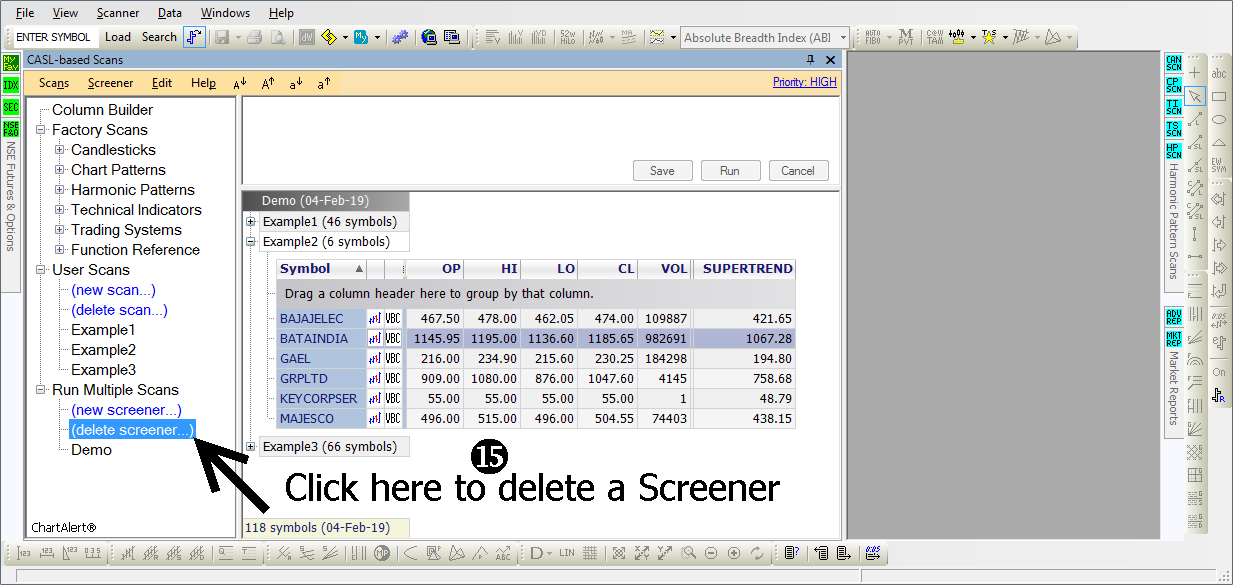This screenshot has height=585, width=1233.
Task: Expand the Harmonic Patterns tree node
Action: [x=60, y=190]
